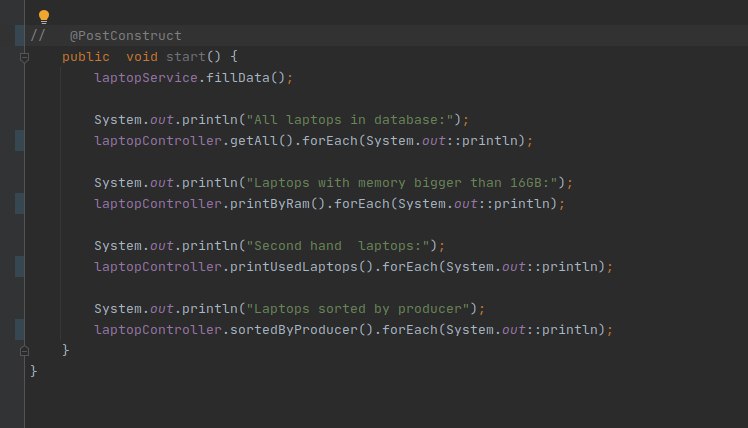Click the 'void' keyword
Viewport: 748px width, 428px height.
coord(142,57)
